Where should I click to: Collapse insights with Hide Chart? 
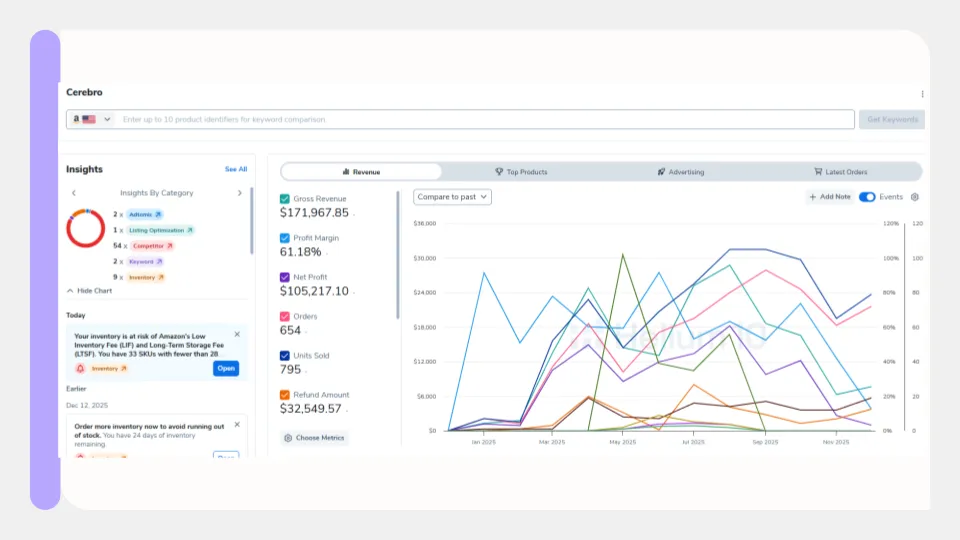coord(89,290)
